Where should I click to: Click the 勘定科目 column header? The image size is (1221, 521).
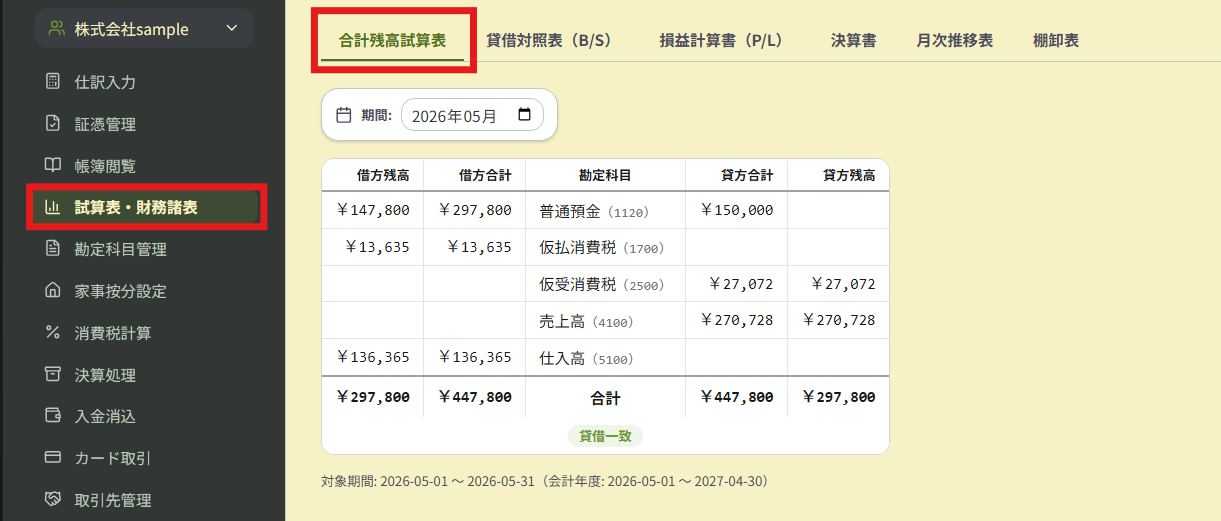[605, 175]
